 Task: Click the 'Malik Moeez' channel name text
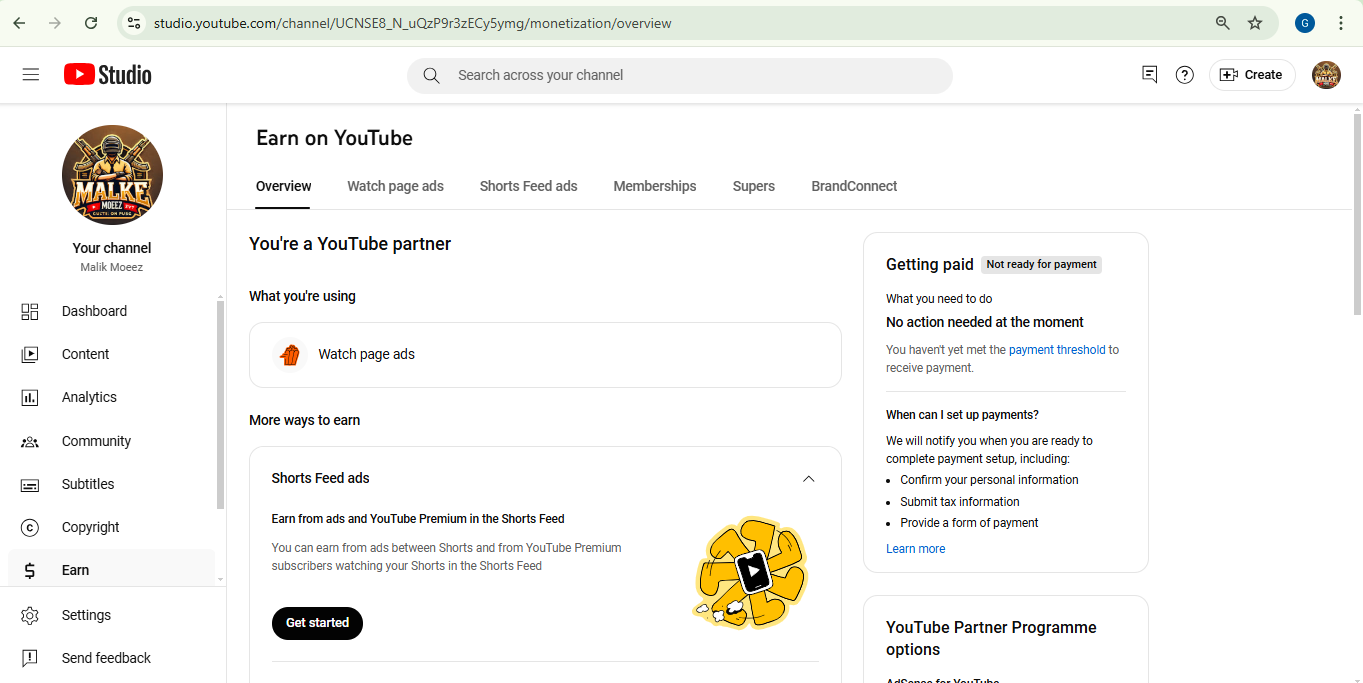(112, 268)
